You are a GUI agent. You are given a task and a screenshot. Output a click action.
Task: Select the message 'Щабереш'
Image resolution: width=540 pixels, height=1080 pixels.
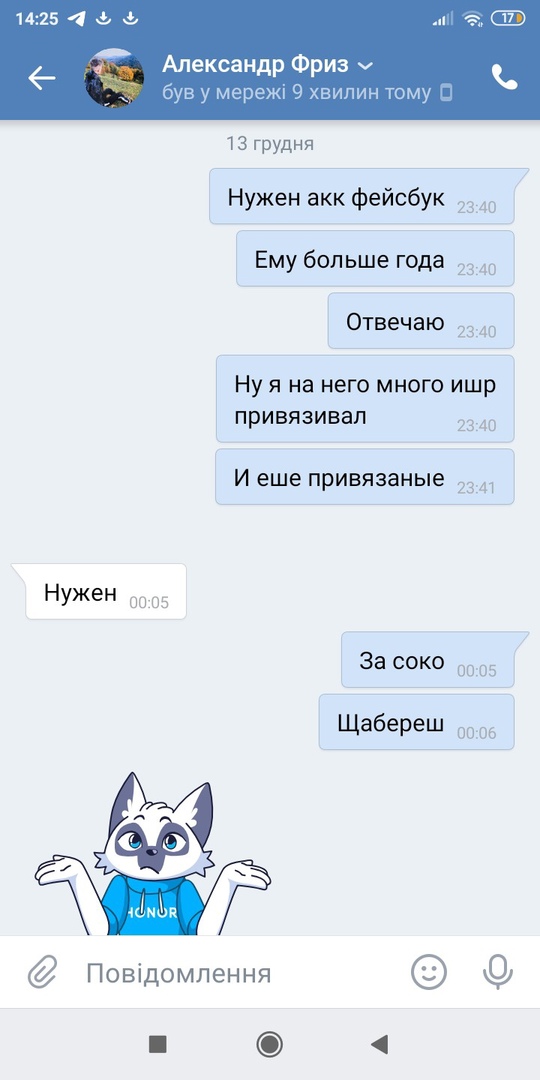417,722
